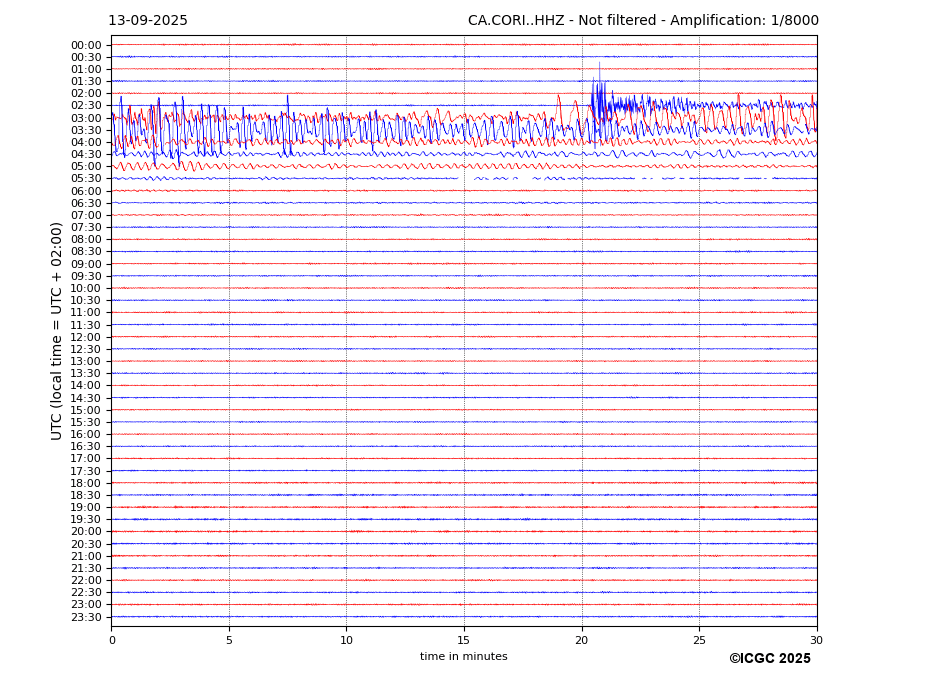Select the 09:00 row label

(86, 264)
